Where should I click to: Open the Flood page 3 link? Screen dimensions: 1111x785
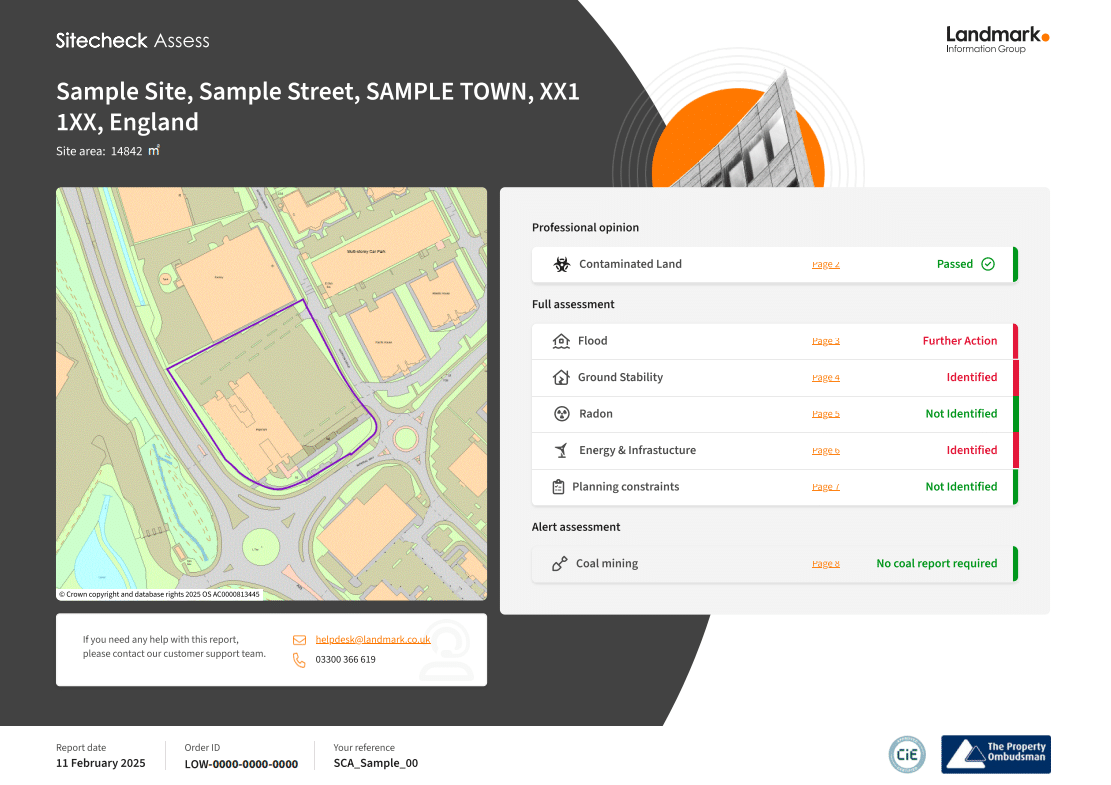[825, 341]
